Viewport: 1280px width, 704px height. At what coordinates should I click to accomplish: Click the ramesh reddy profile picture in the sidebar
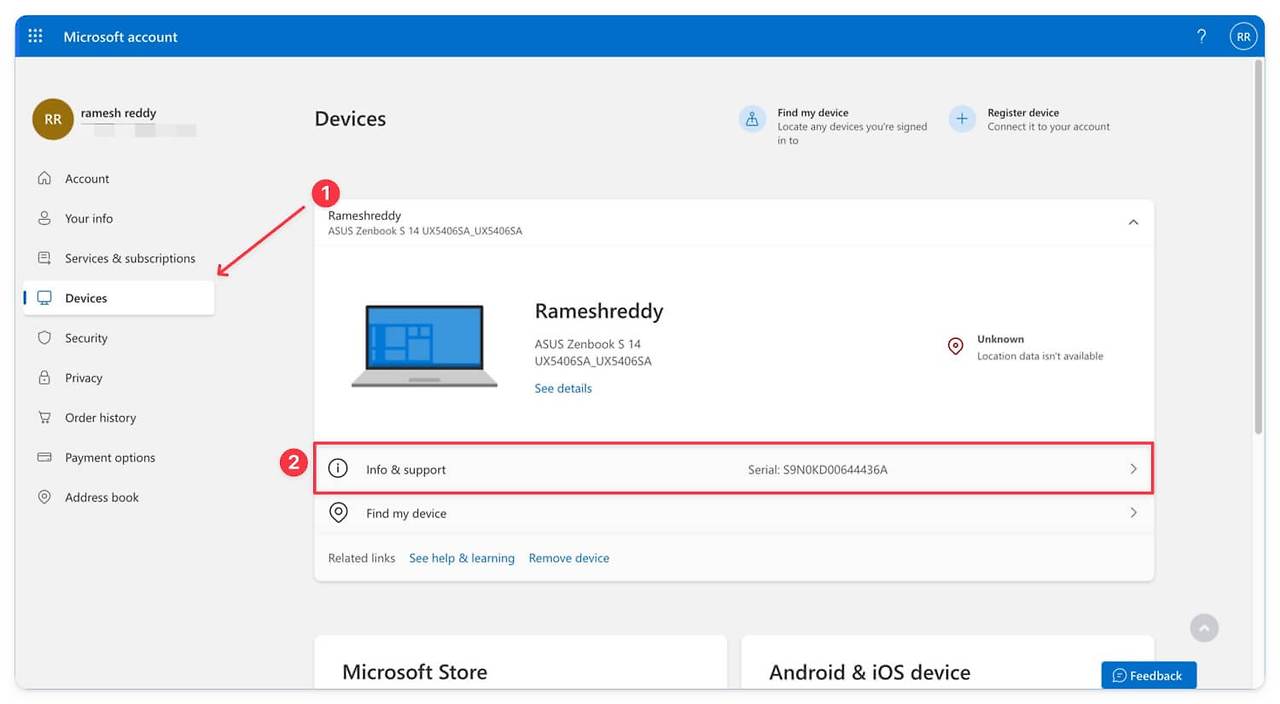[53, 119]
